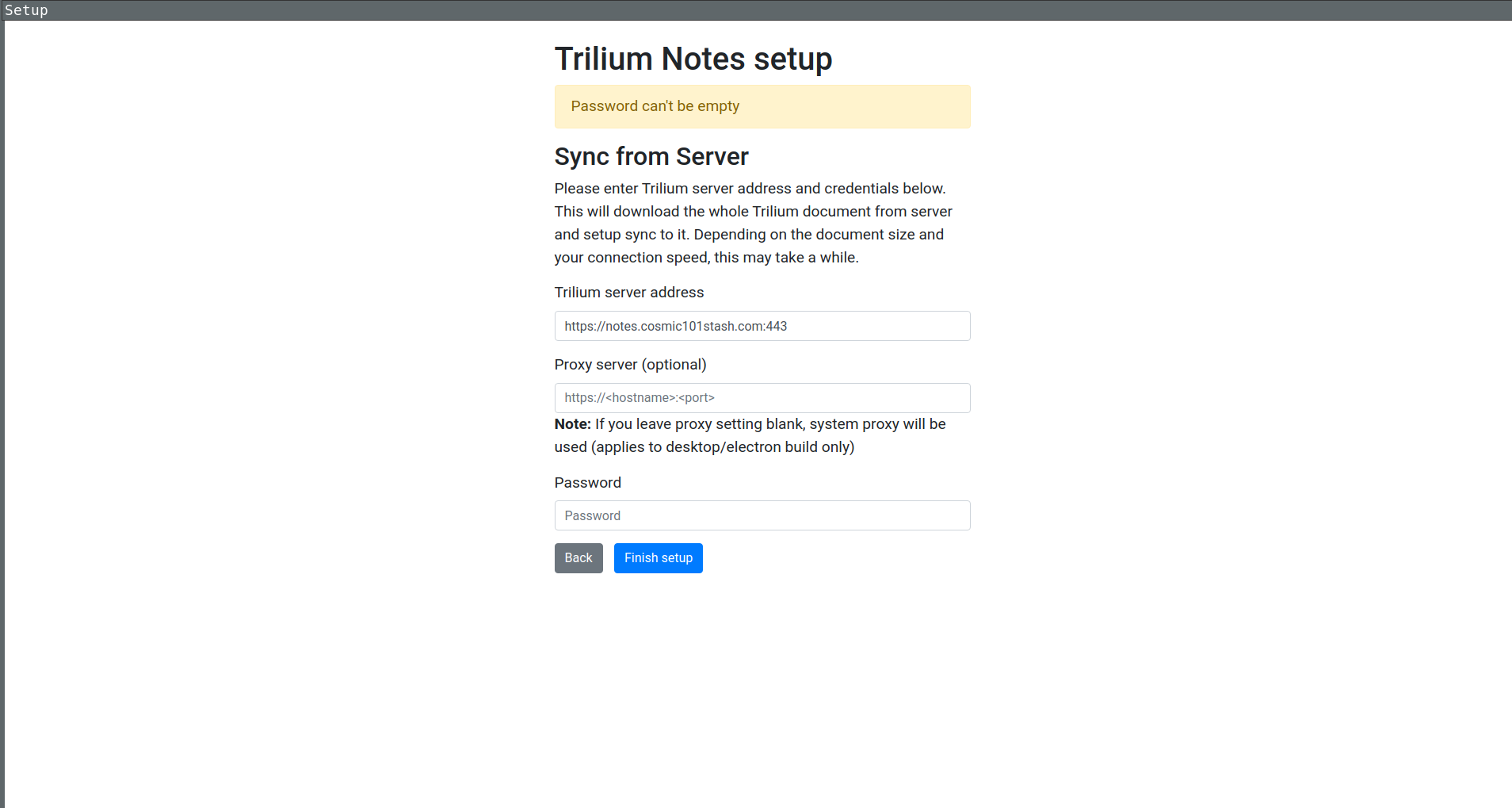Click the 'Trilium server address' label
Screen dimensions: 1512x808
tap(628, 292)
